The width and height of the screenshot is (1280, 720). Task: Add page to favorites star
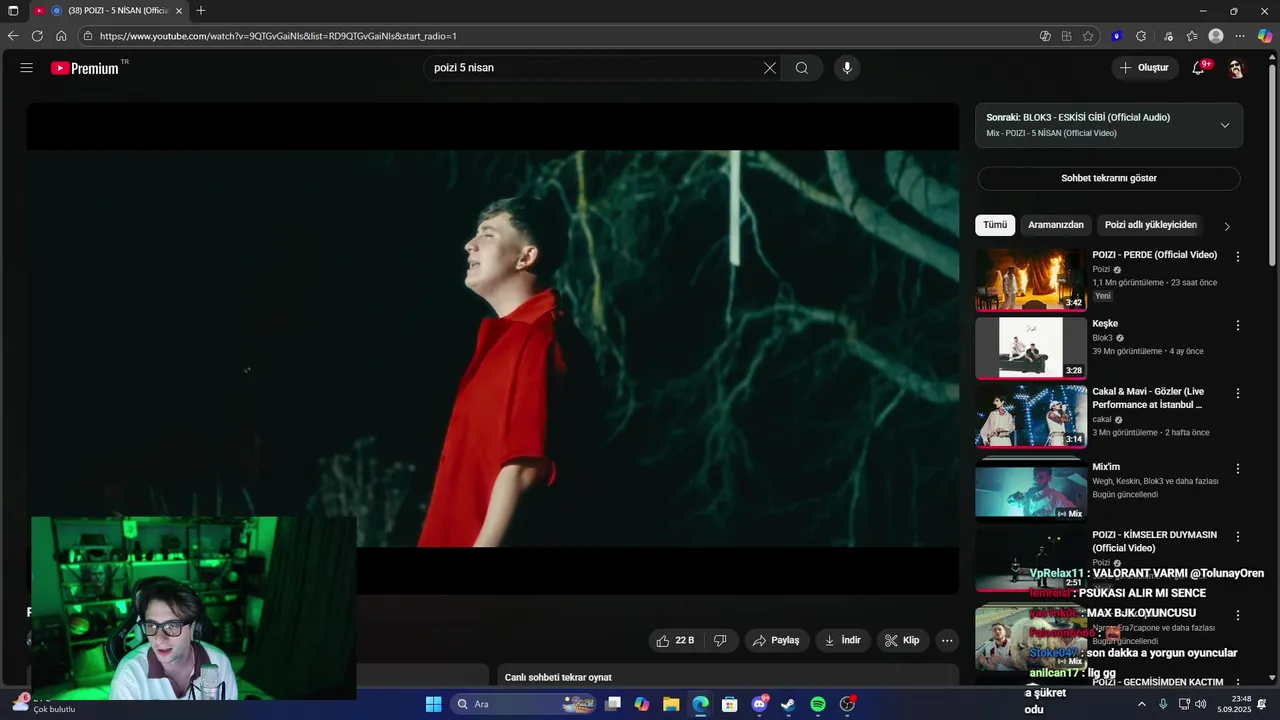(x=1088, y=36)
